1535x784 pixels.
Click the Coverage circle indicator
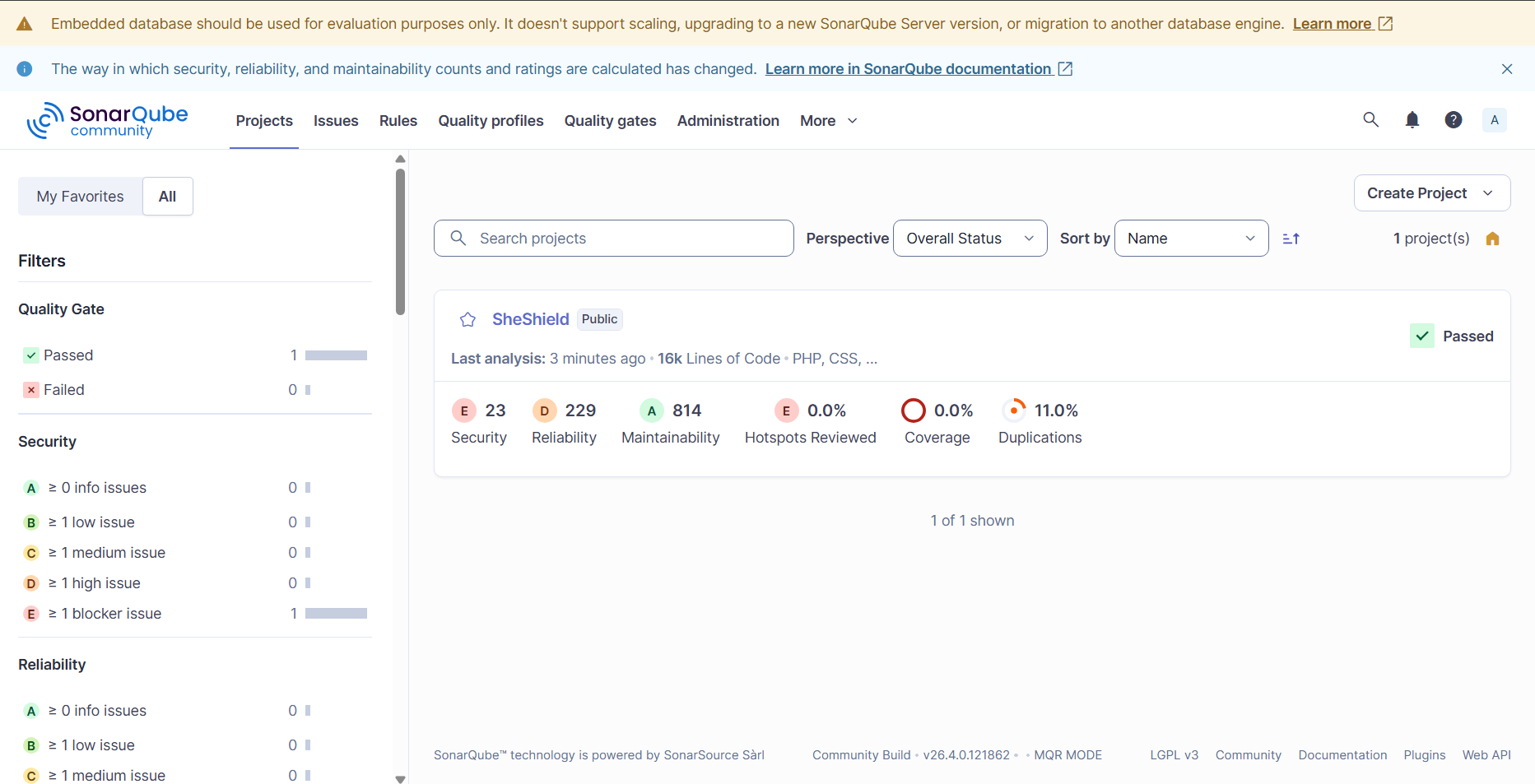pyautogui.click(x=914, y=411)
